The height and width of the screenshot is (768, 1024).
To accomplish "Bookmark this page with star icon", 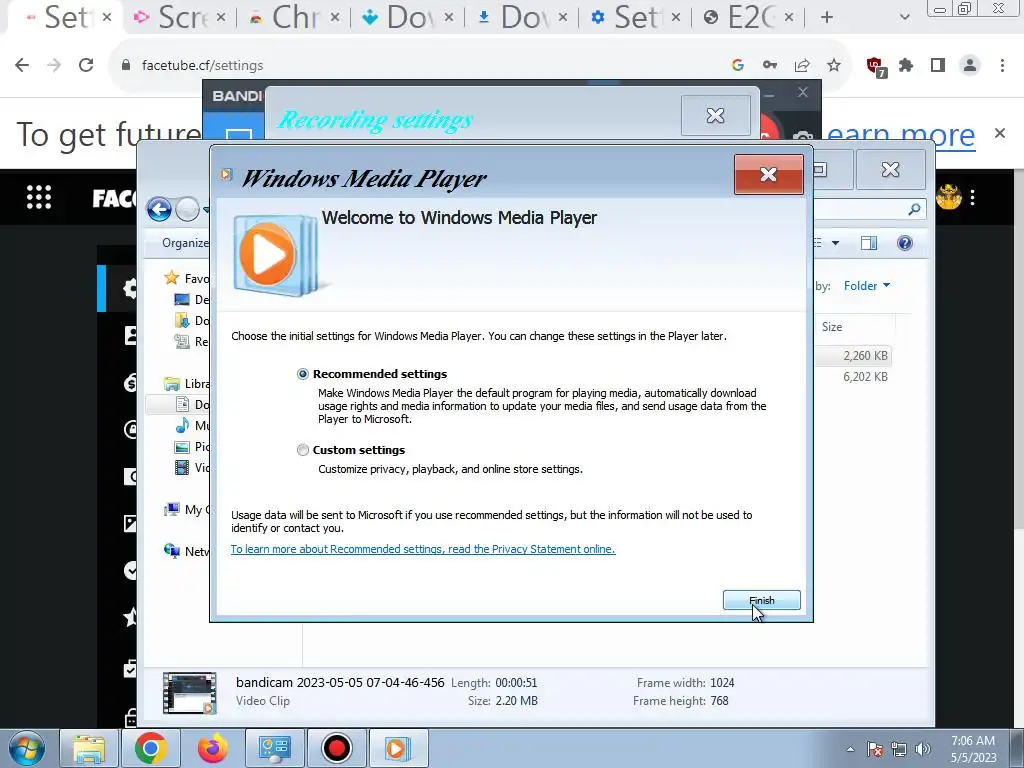I will point(834,65).
